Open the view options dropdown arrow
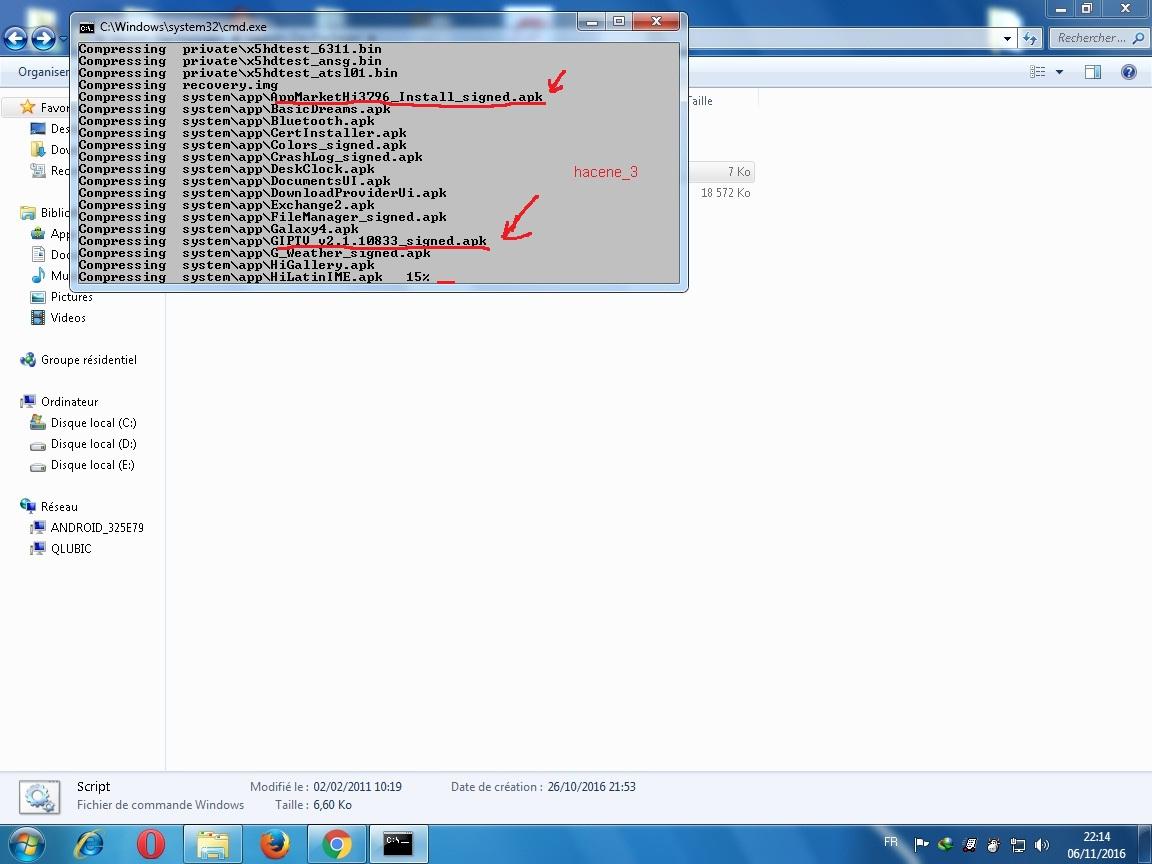Image resolution: width=1152 pixels, height=864 pixels. [1059, 72]
